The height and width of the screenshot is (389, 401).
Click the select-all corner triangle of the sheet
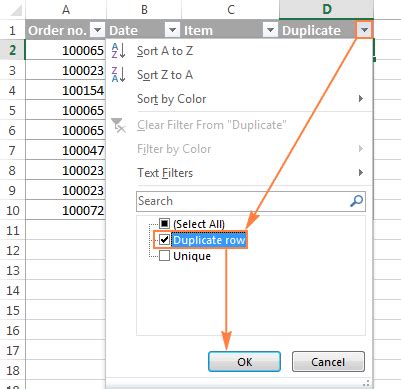point(15,11)
